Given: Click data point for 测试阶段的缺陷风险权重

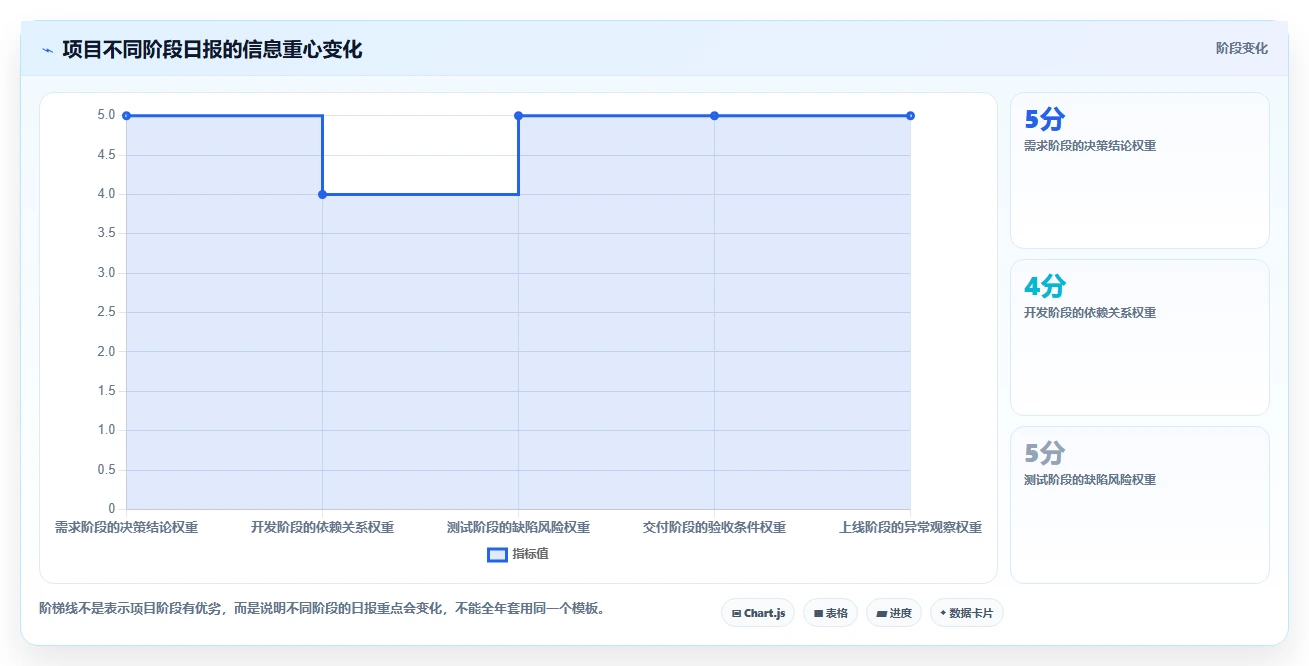Looking at the screenshot, I should pyautogui.click(x=518, y=116).
